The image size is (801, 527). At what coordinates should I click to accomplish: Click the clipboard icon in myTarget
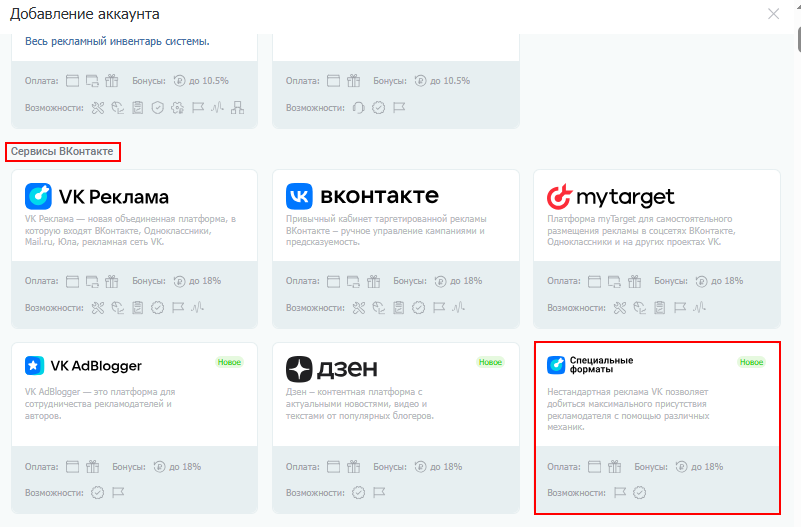(x=659, y=308)
